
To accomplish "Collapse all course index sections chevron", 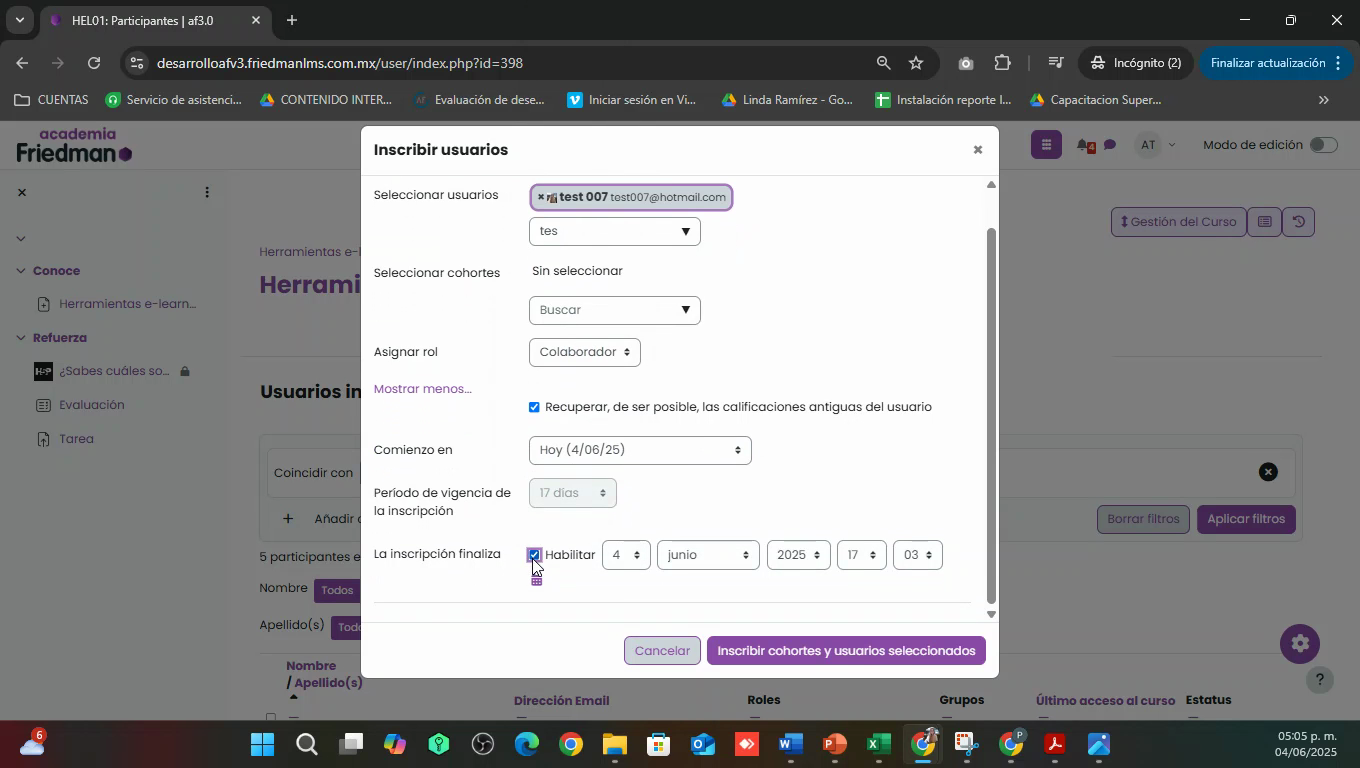I will (x=20, y=238).
